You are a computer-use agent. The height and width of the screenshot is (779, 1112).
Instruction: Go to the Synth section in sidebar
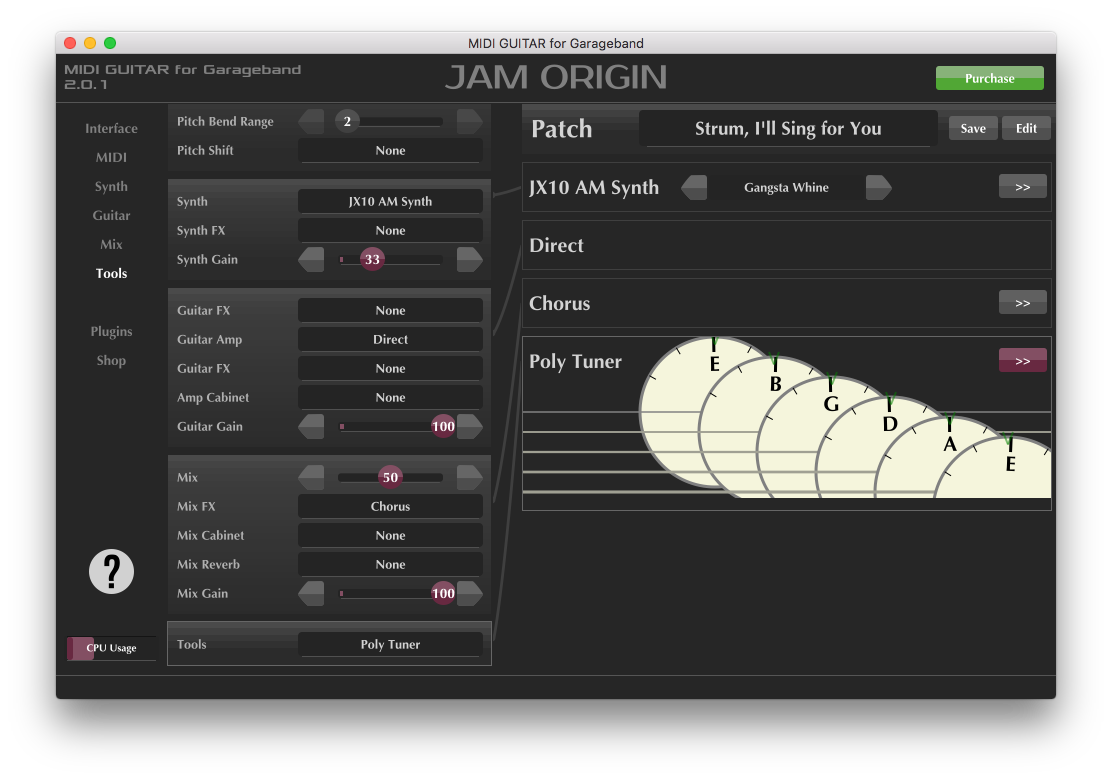click(x=111, y=187)
